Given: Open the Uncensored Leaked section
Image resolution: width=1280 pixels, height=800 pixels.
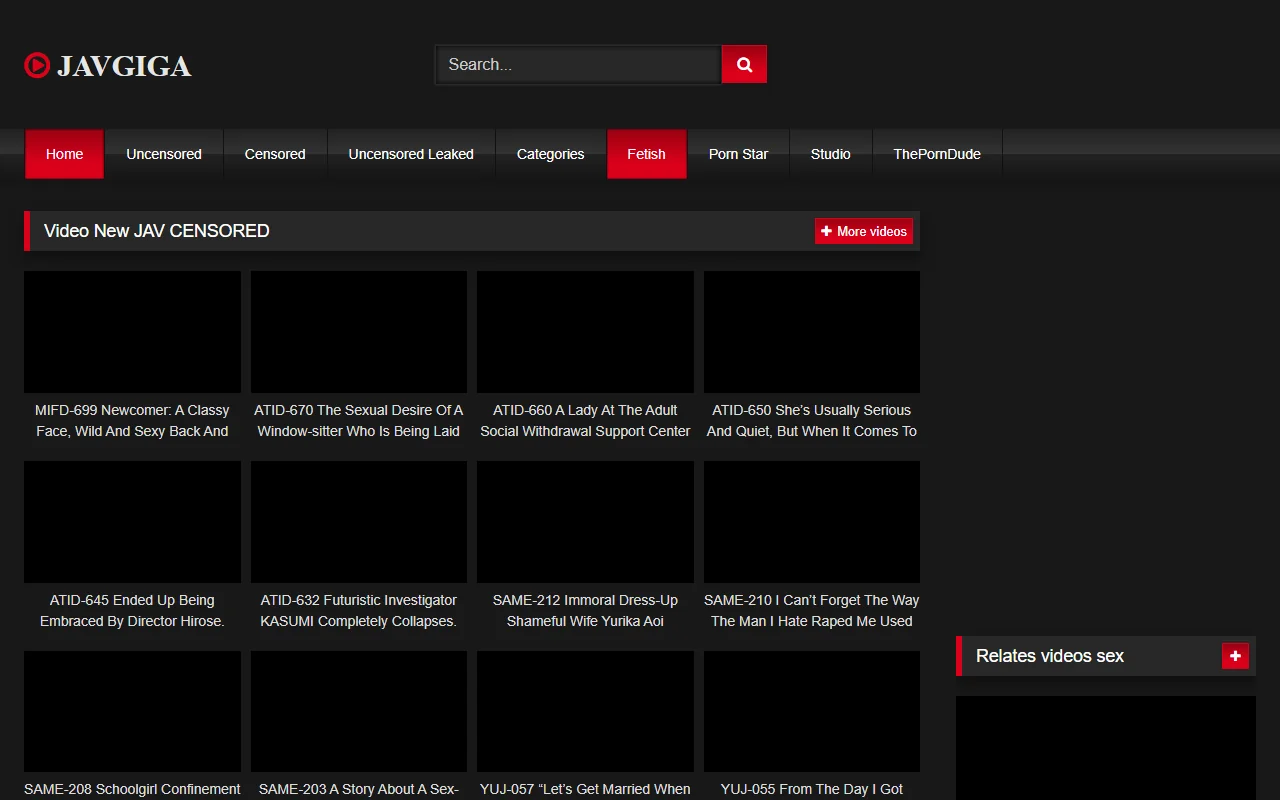Looking at the screenshot, I should point(410,154).
